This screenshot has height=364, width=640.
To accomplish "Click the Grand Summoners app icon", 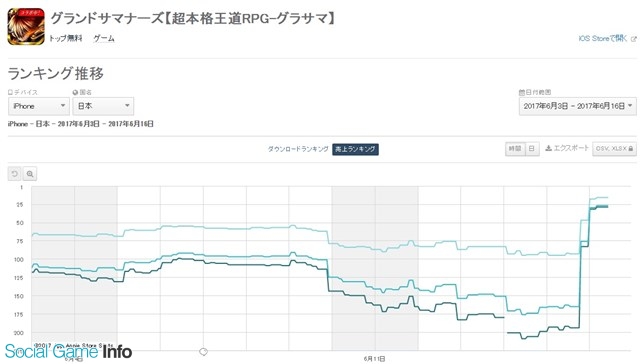I will (26, 27).
